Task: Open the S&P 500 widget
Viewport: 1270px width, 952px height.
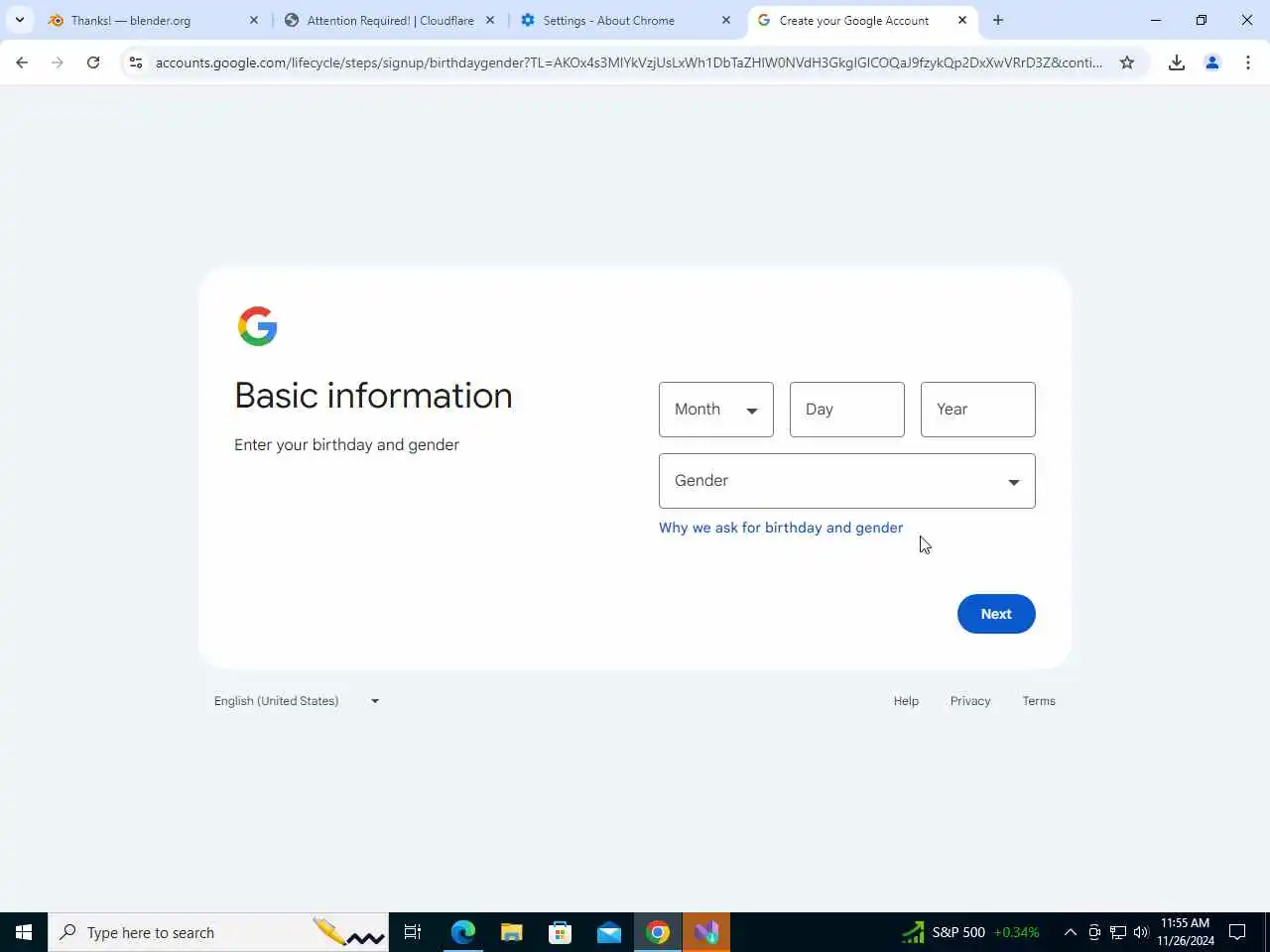Action: click(970, 932)
